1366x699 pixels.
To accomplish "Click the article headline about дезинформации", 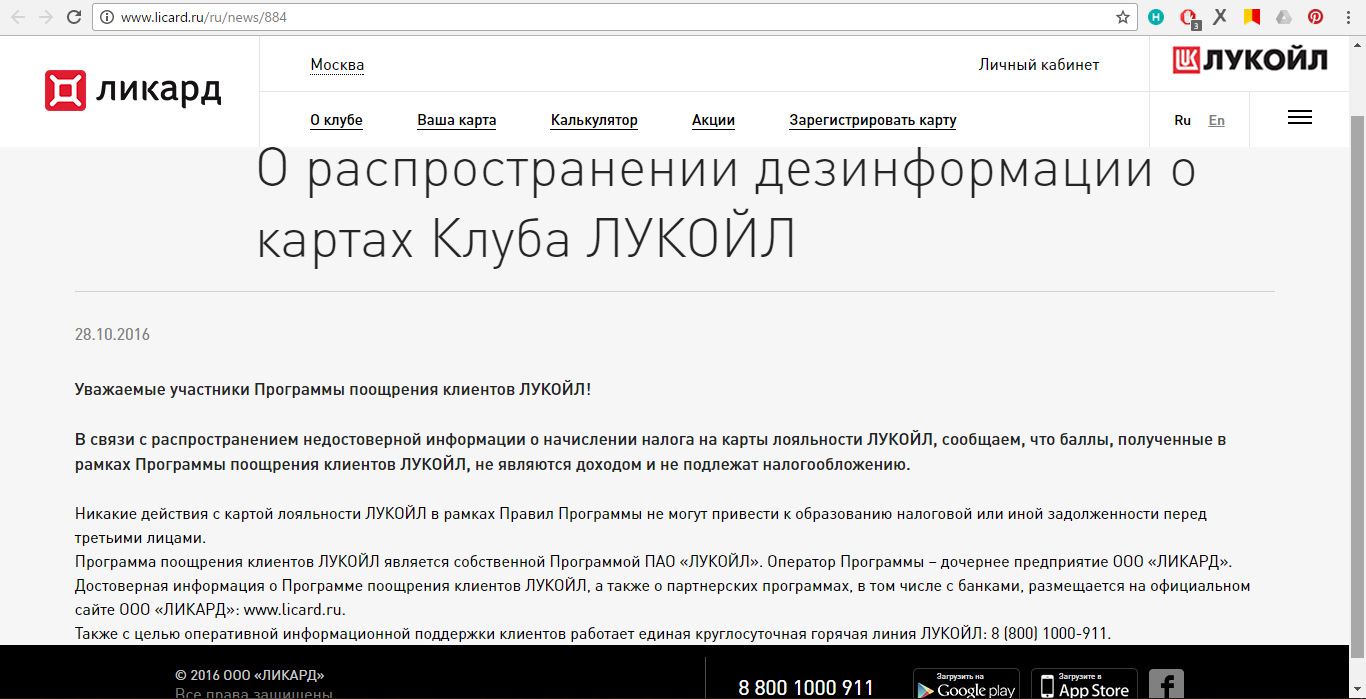I will click(x=726, y=205).
